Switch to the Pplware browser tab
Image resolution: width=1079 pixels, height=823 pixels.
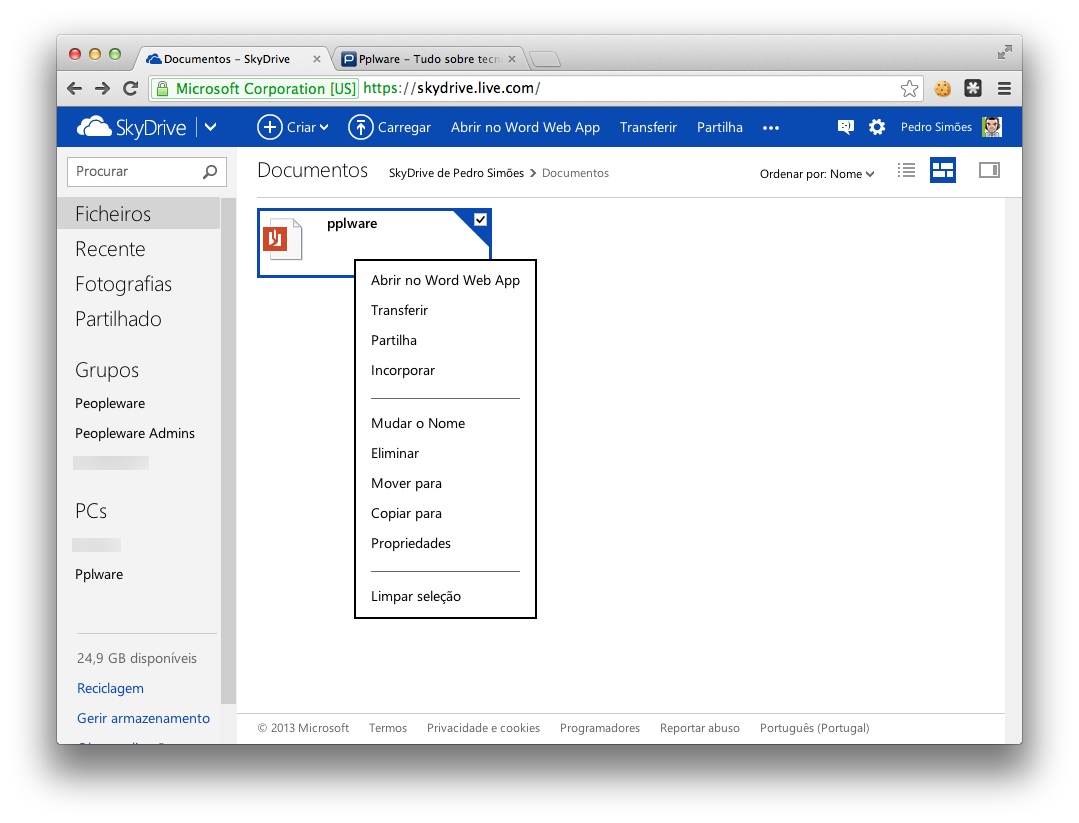(x=427, y=59)
